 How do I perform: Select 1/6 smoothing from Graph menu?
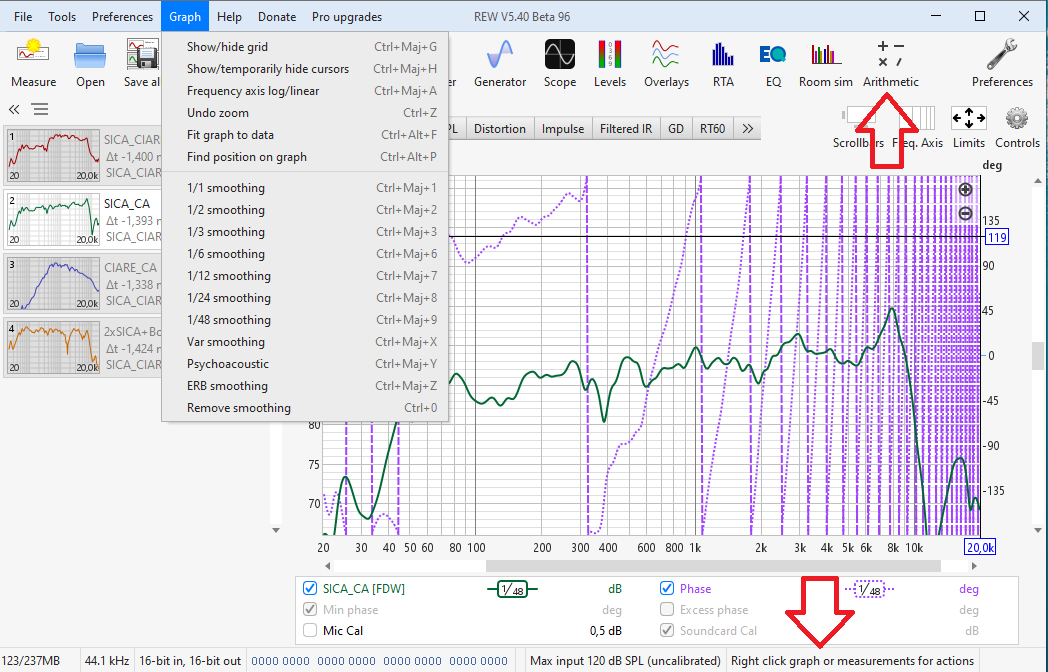225,254
